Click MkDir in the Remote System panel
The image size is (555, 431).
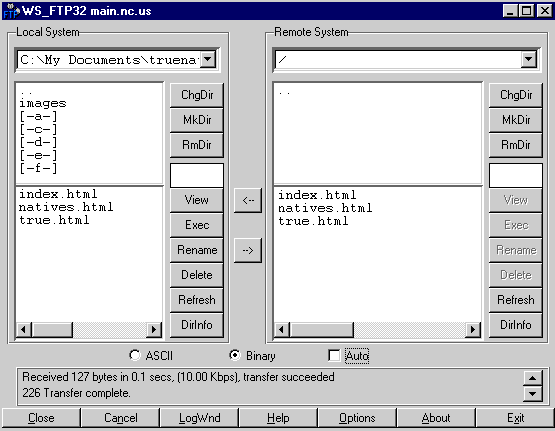pyautogui.click(x=516, y=120)
